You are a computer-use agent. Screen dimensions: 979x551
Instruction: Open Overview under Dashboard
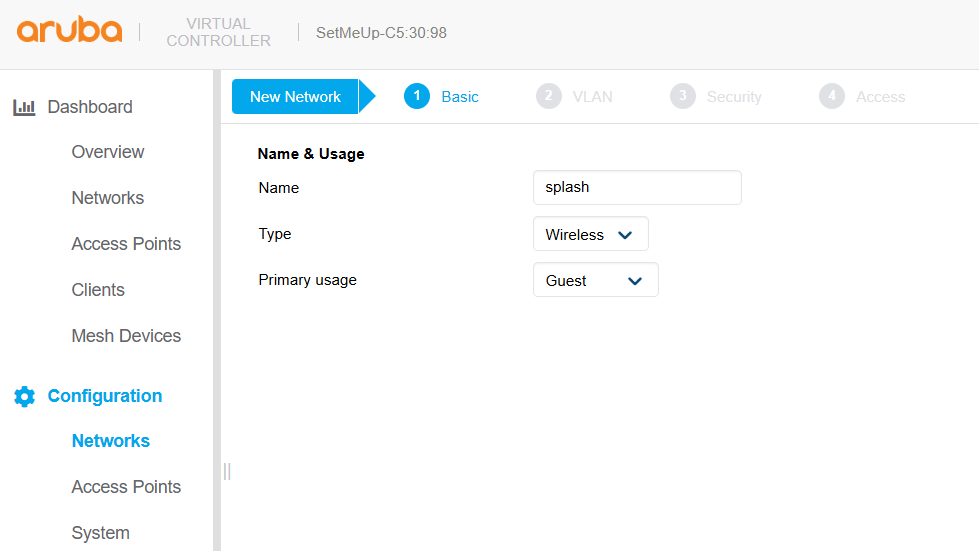pos(107,152)
